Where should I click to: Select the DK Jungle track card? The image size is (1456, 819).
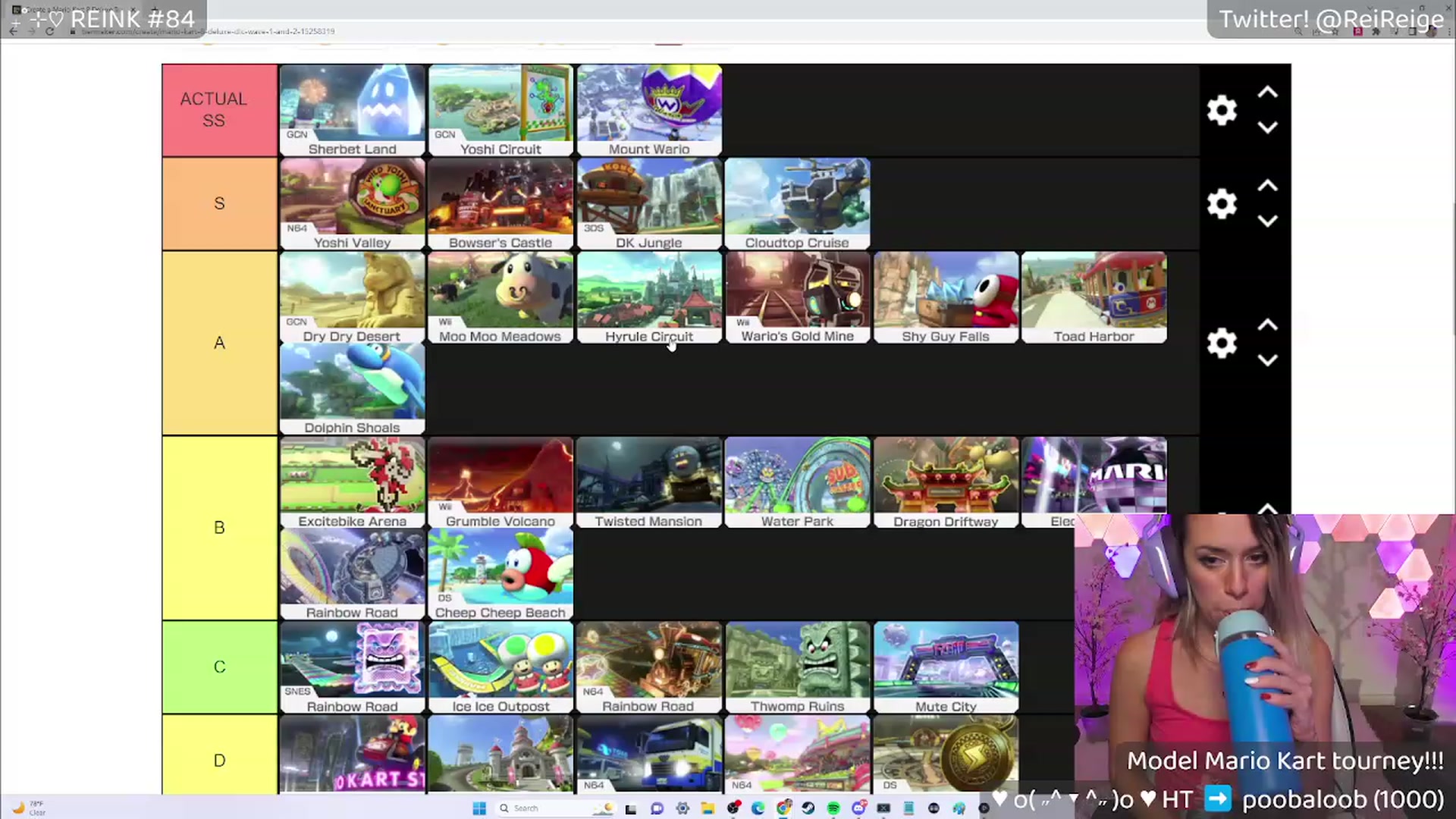tap(649, 204)
